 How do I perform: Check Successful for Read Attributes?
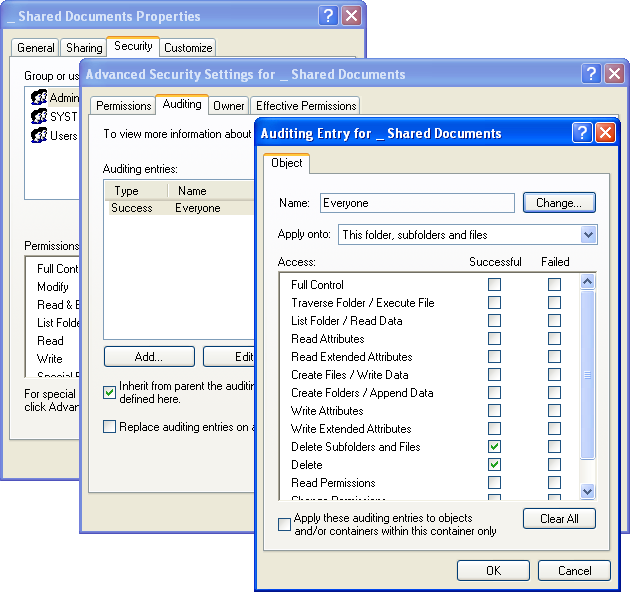click(494, 338)
